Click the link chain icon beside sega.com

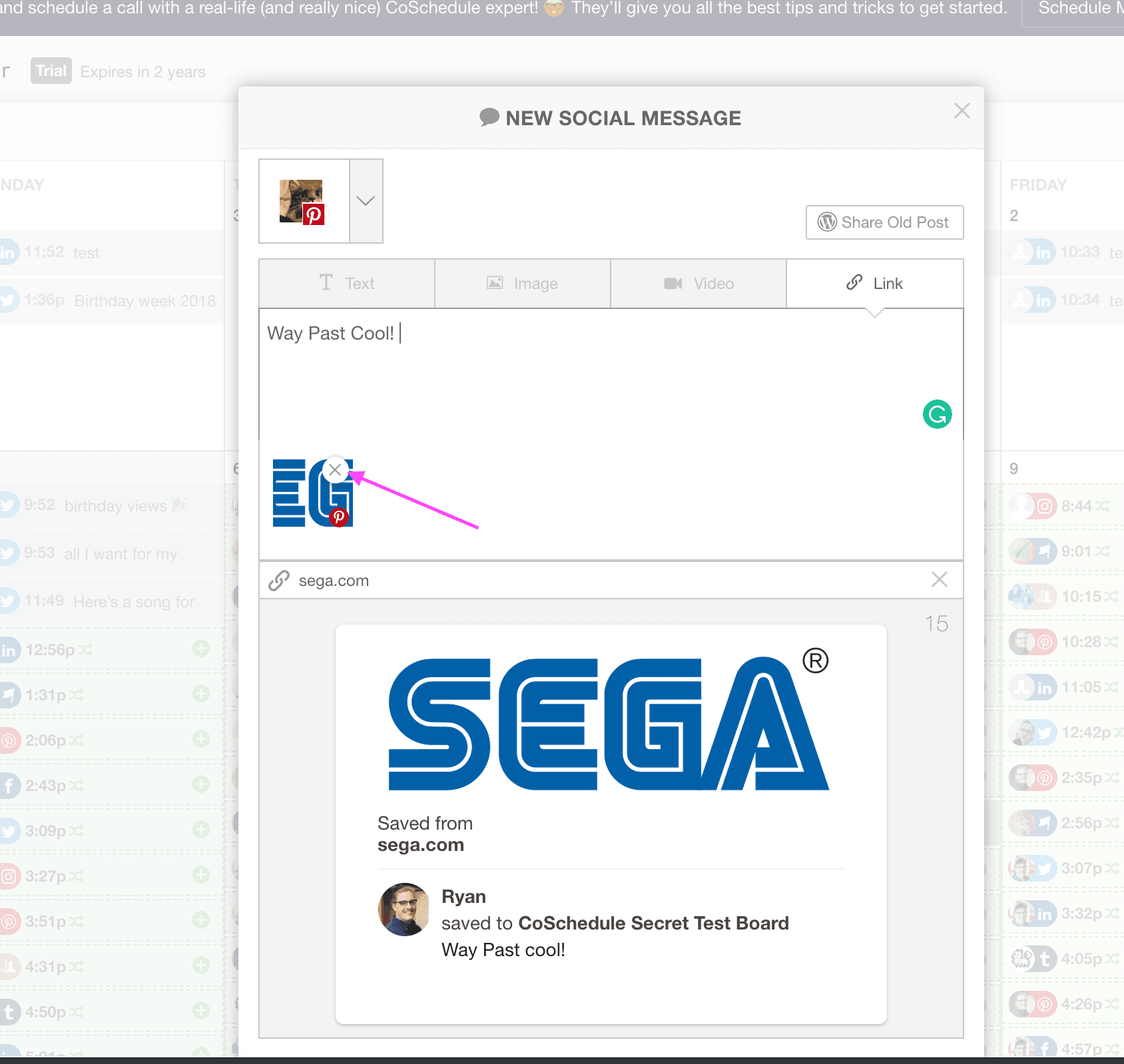279,581
